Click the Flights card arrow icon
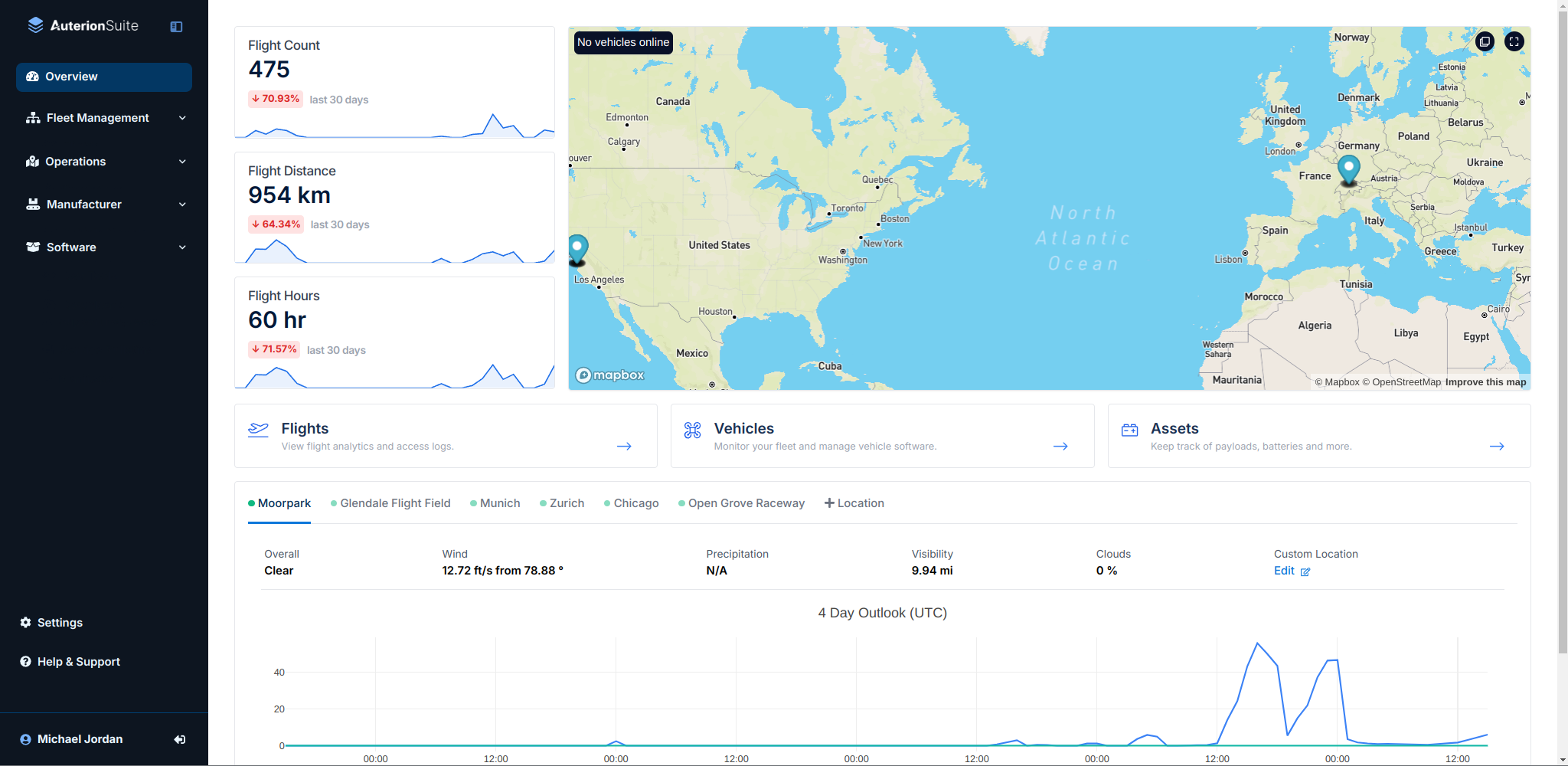The image size is (1568, 766). 624,446
